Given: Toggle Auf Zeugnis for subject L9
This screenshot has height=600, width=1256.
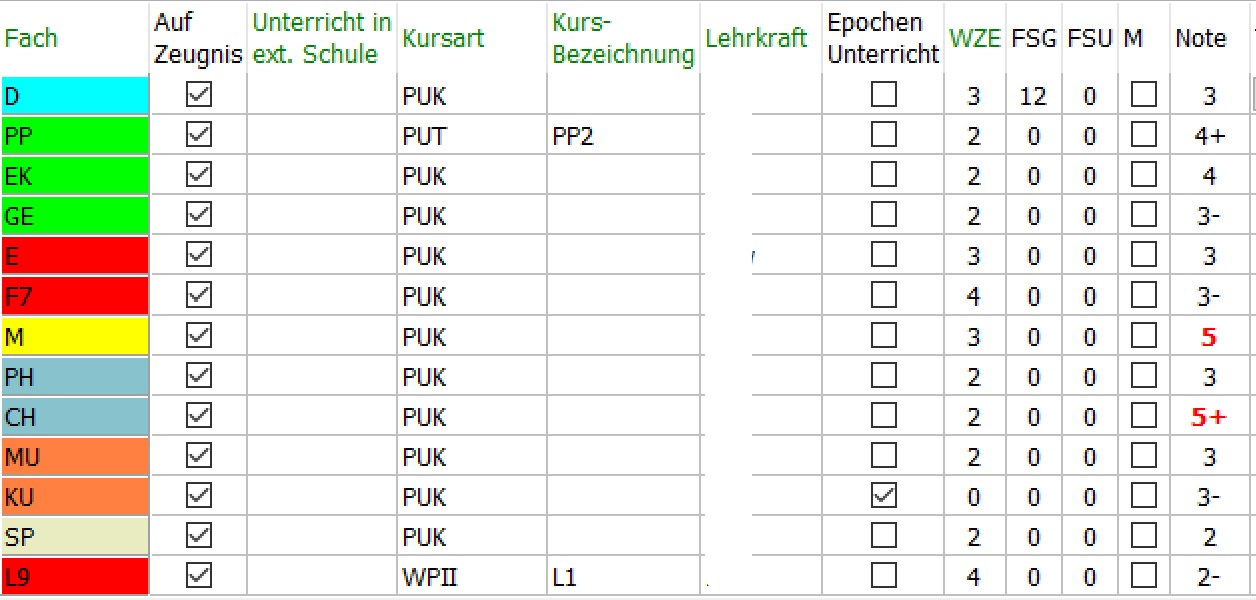Looking at the screenshot, I should pos(199,576).
